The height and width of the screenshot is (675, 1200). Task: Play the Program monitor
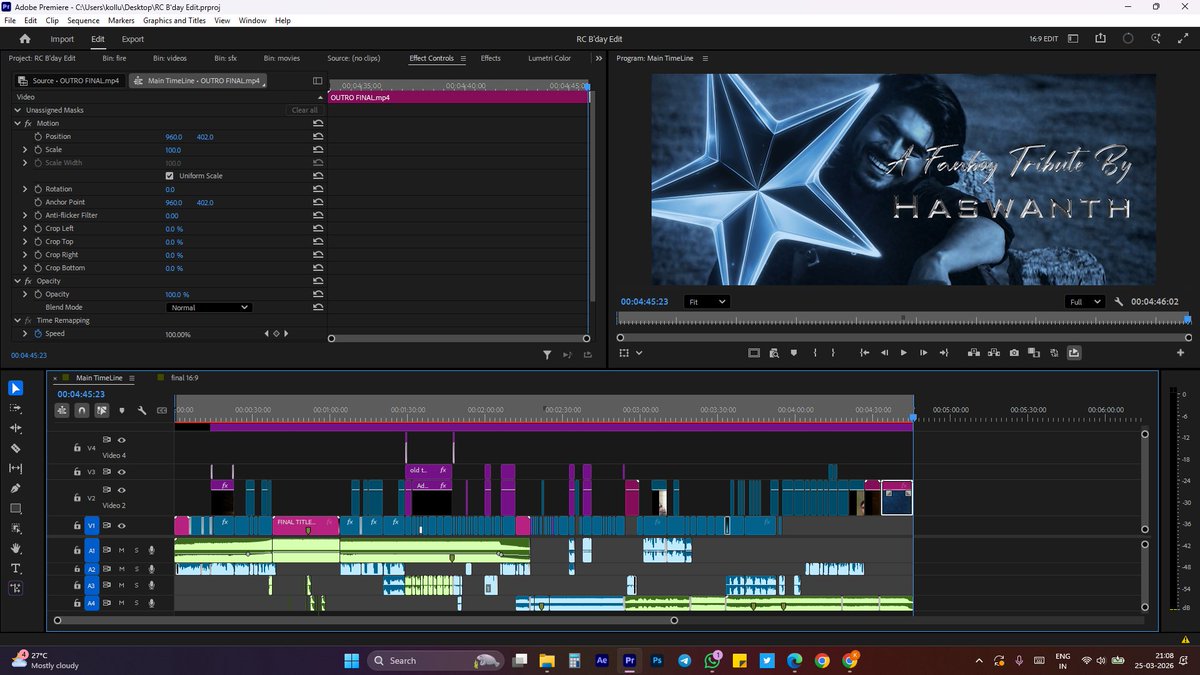pyautogui.click(x=903, y=352)
